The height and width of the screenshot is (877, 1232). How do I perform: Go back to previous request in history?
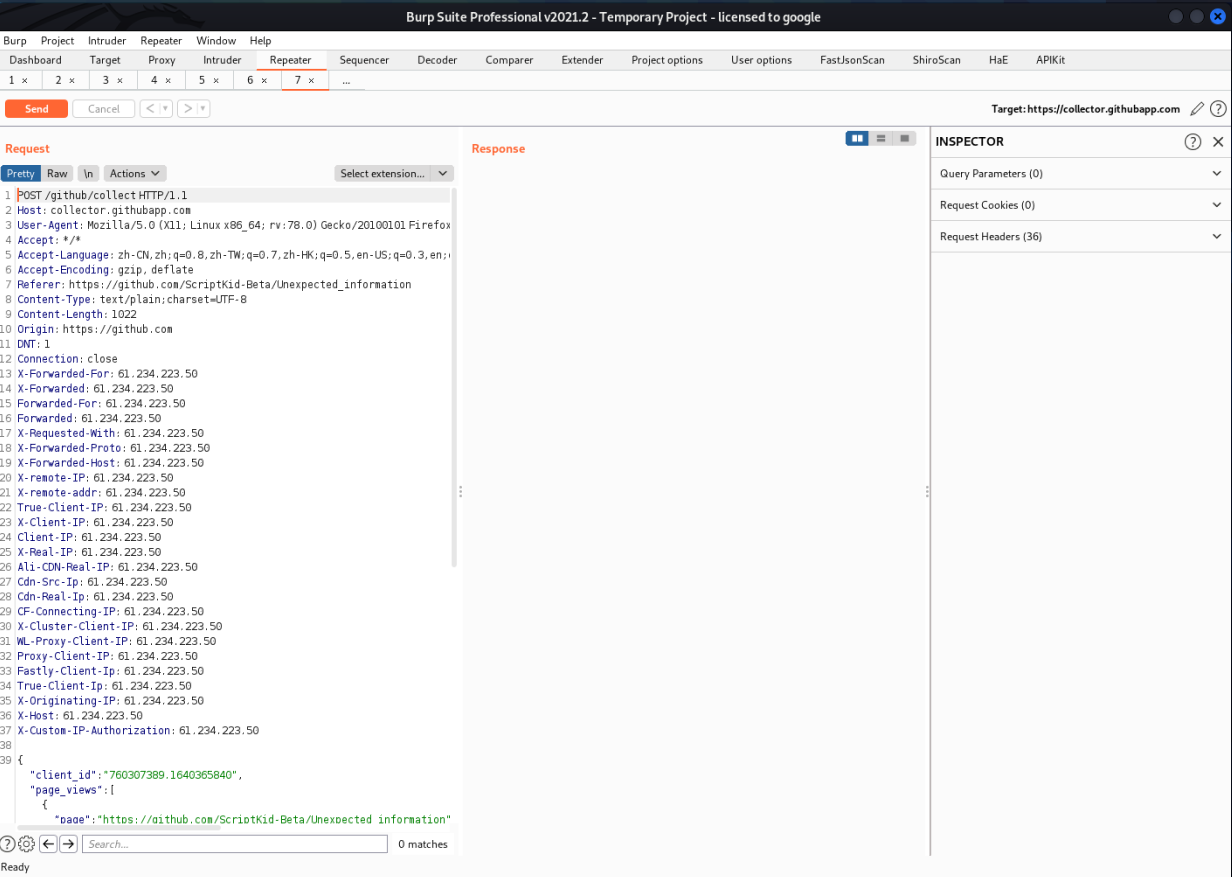point(150,109)
